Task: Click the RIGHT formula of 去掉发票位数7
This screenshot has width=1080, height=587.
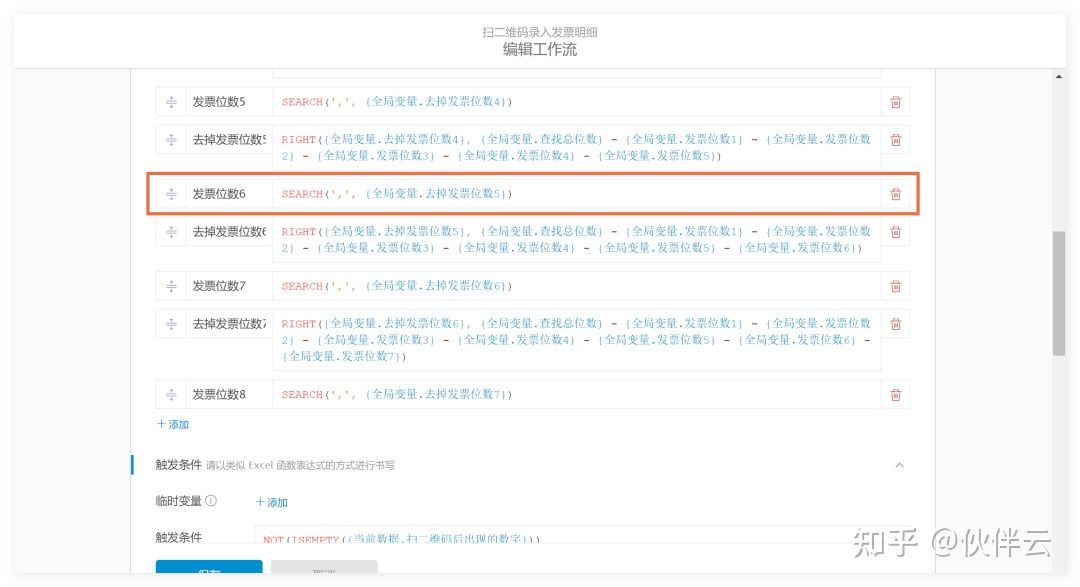Action: 575,339
